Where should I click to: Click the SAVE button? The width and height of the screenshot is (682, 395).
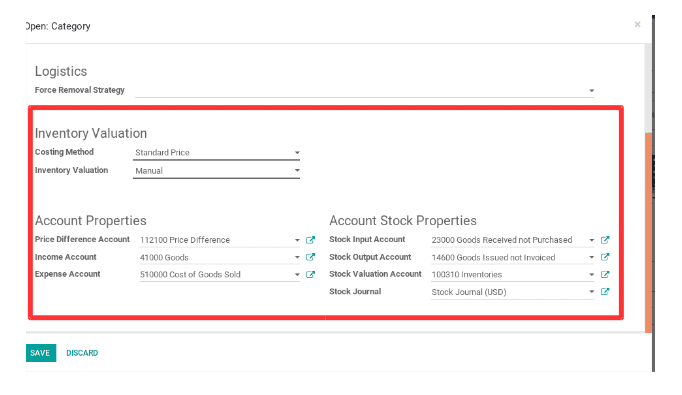(x=40, y=353)
